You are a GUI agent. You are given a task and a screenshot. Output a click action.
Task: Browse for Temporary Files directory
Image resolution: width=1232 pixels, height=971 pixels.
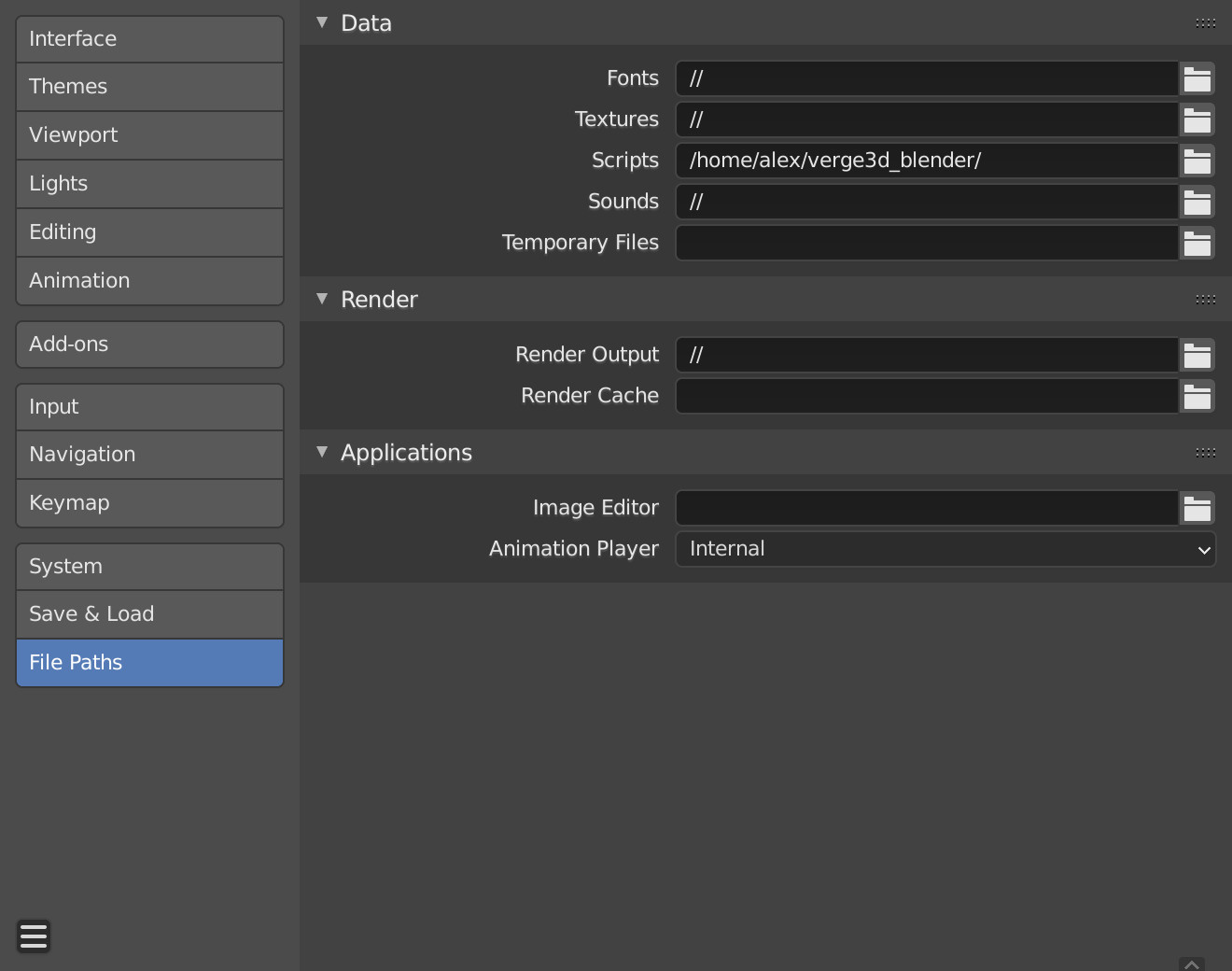(x=1197, y=243)
